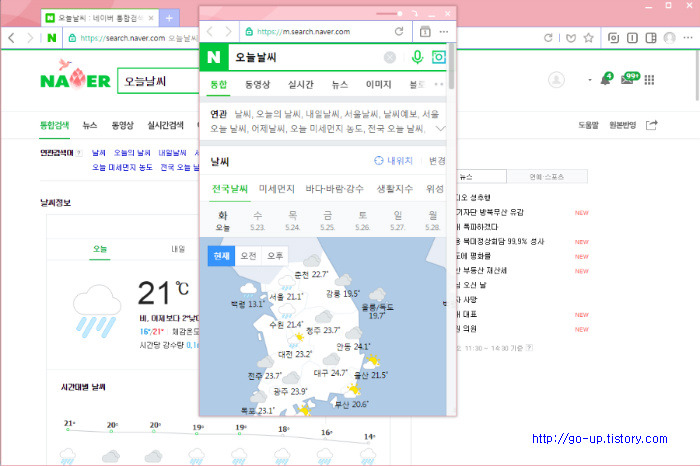
Task: Switch to the 통합 tab in mobile popup
Action: point(219,84)
